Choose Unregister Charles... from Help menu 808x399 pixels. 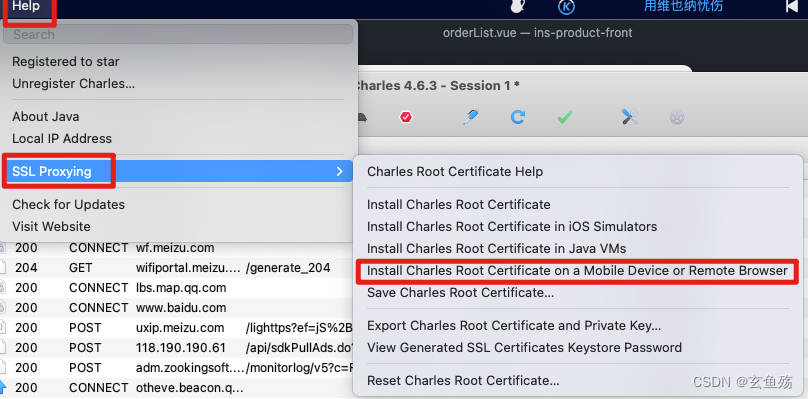(x=74, y=84)
